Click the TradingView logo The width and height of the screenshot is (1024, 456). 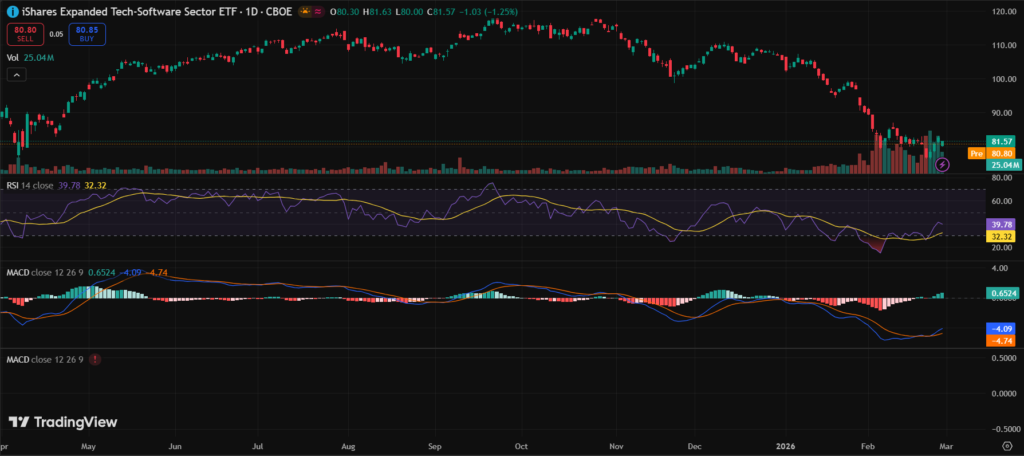[61, 422]
